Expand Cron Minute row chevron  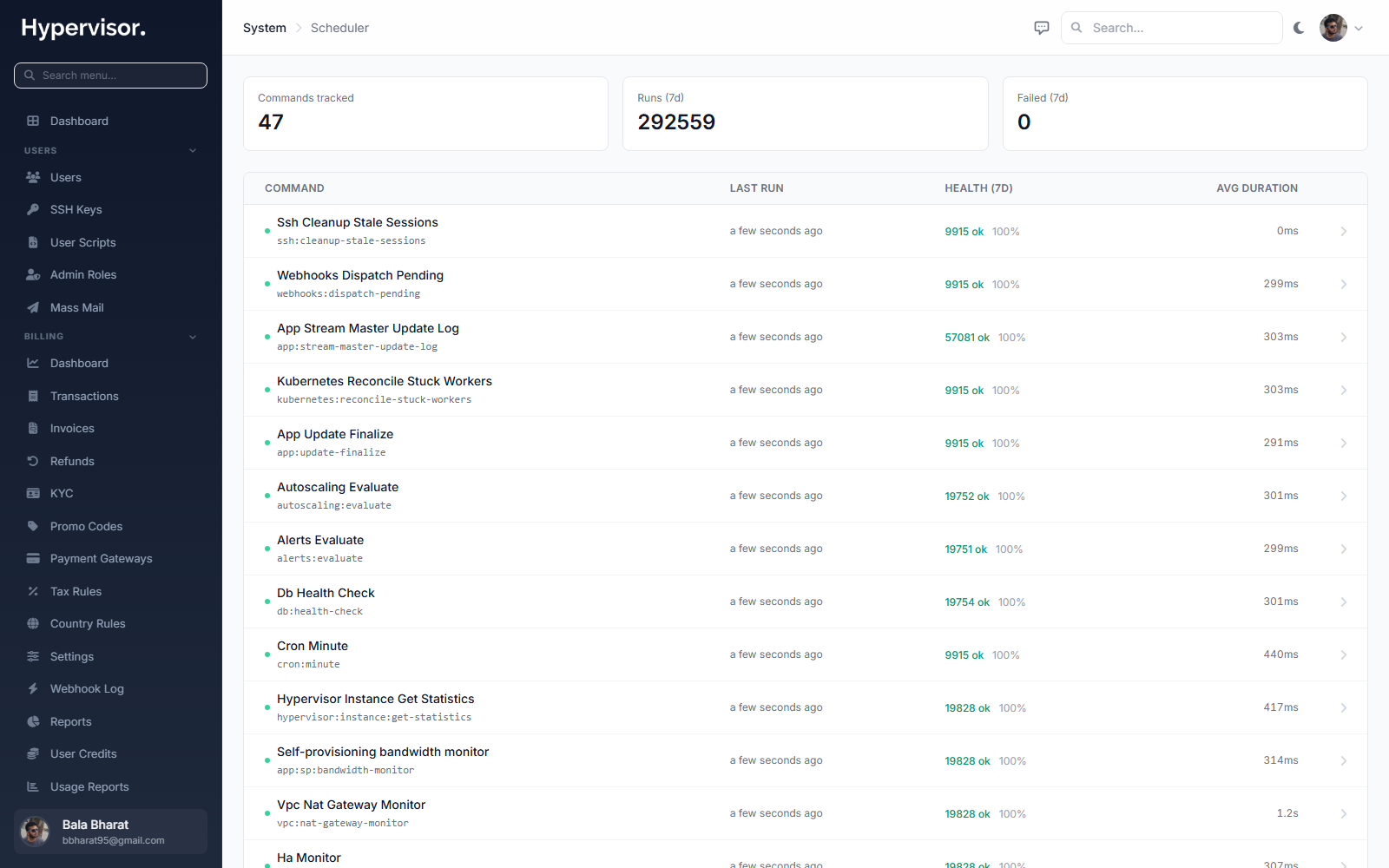point(1344,654)
